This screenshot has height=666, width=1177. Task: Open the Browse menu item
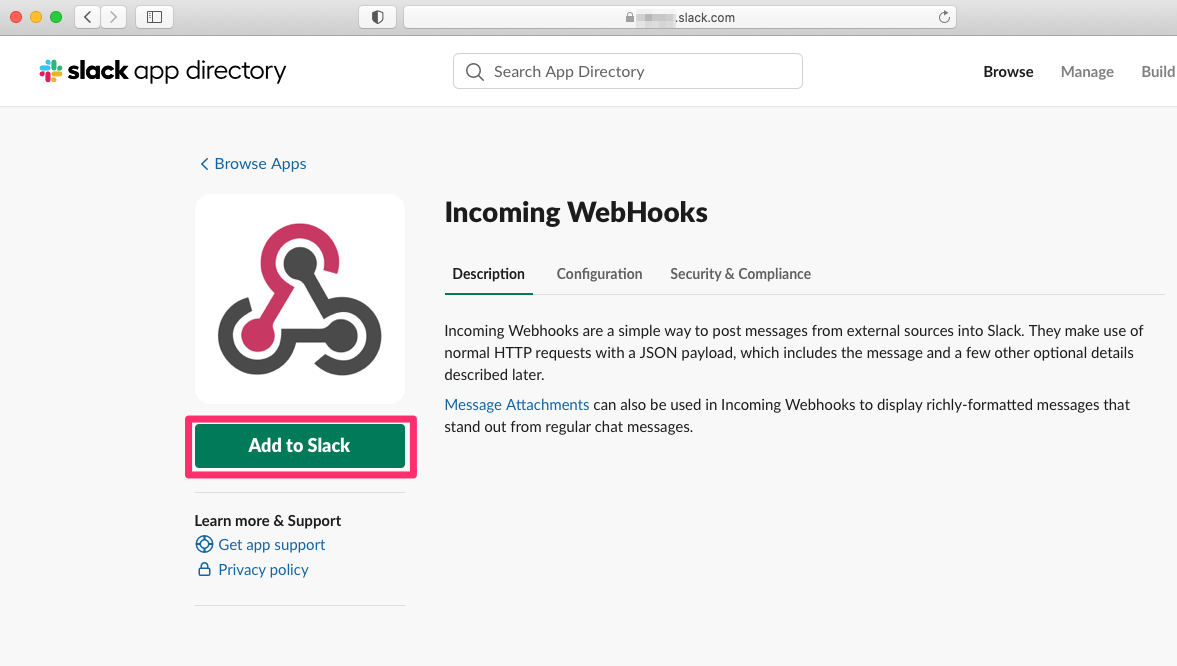pos(1008,71)
